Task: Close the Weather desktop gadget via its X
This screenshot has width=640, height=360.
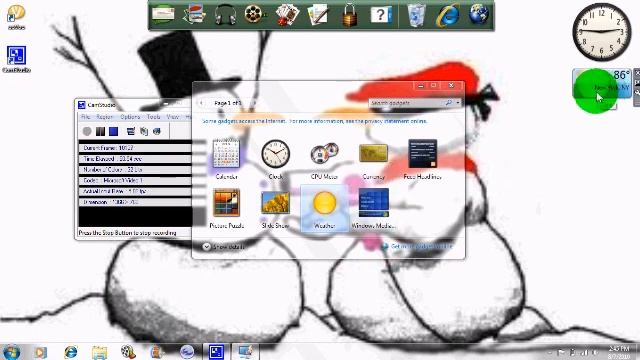Action: coord(637,73)
